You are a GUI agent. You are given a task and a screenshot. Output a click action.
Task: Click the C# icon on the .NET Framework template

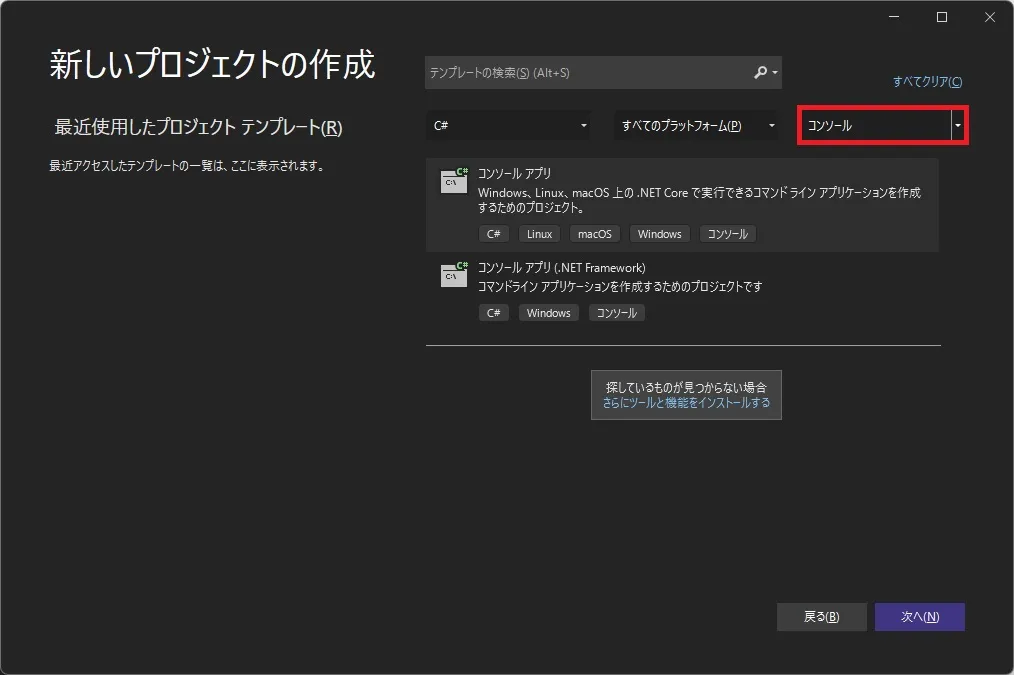click(x=493, y=312)
